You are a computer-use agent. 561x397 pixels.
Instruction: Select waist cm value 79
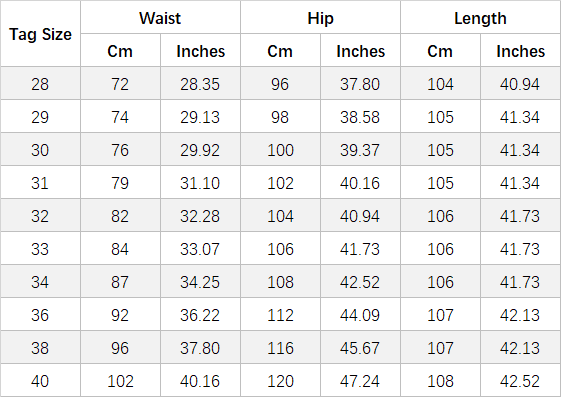click(120, 183)
